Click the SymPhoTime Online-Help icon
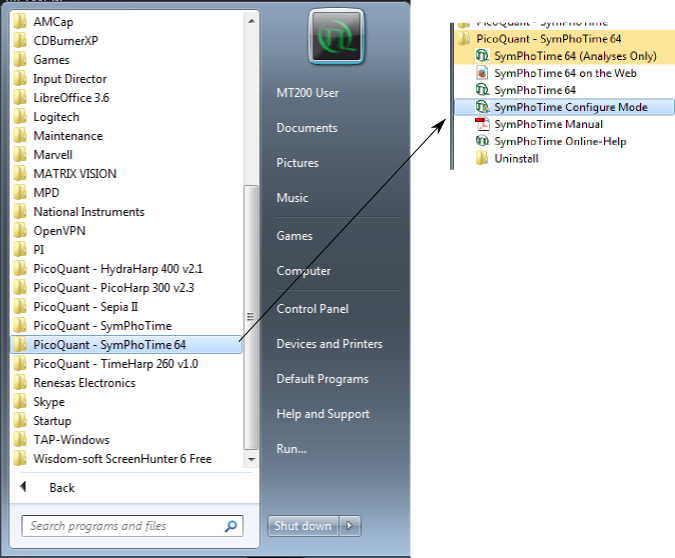The image size is (675, 558). pos(482,141)
